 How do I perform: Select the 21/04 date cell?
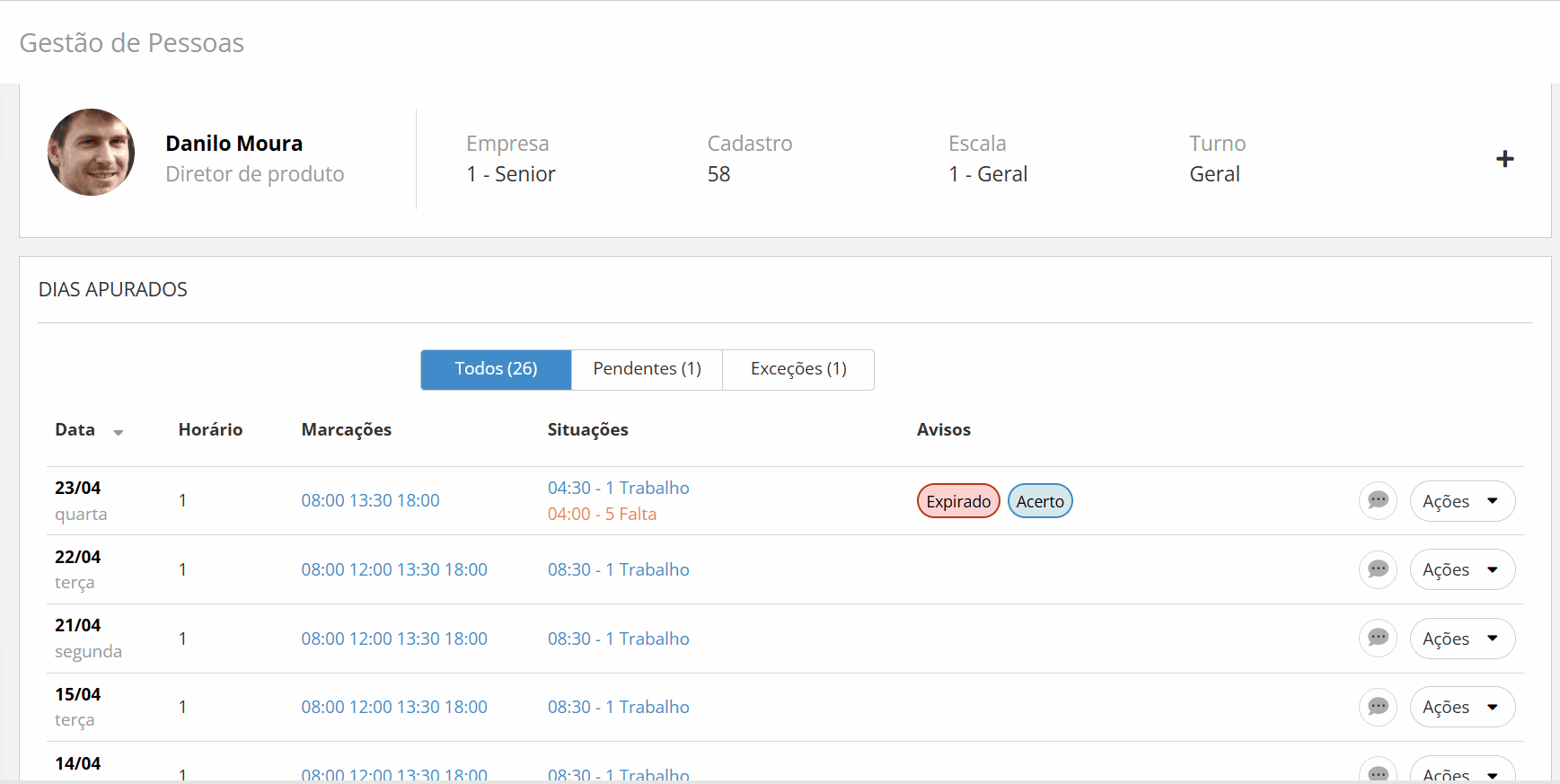[x=88, y=639]
